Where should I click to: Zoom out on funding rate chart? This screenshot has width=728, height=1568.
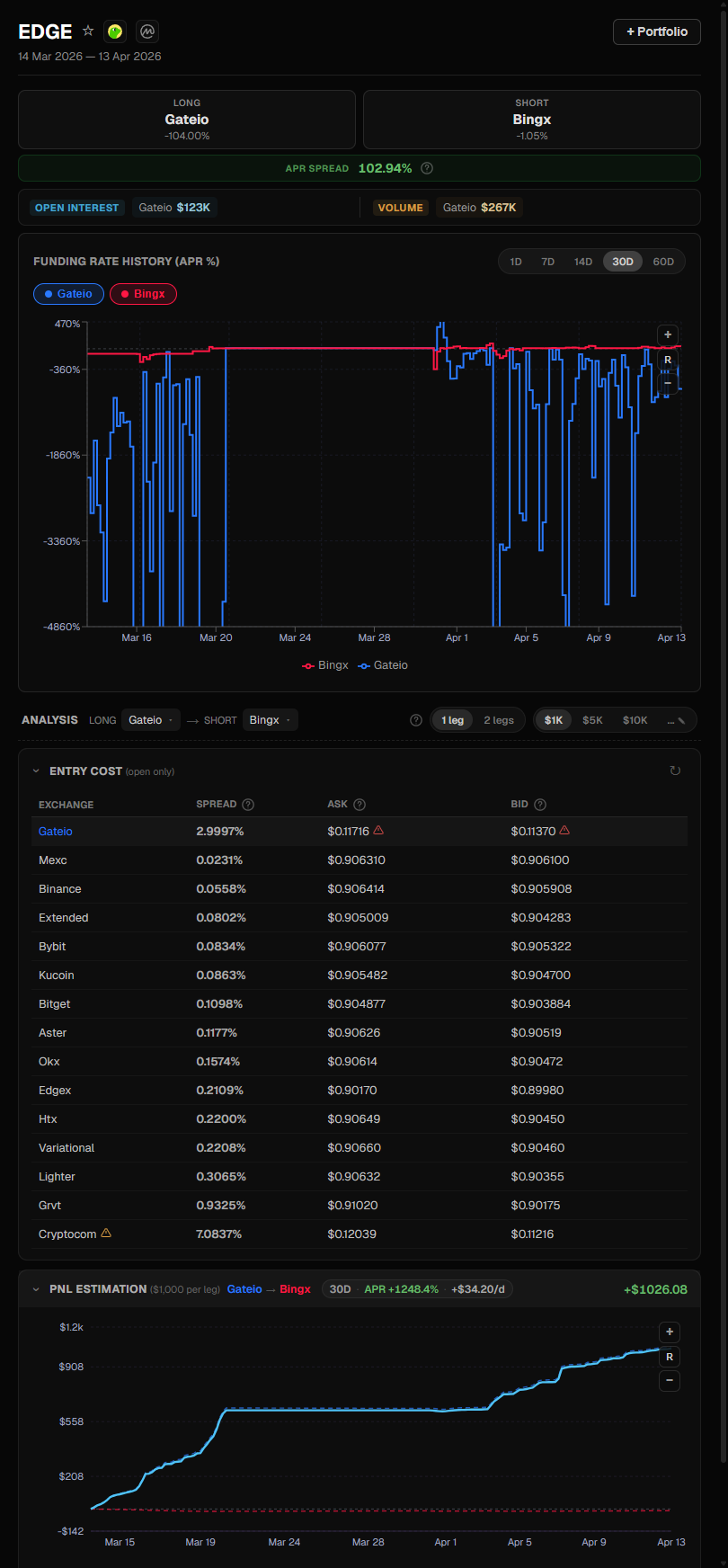coord(668,384)
